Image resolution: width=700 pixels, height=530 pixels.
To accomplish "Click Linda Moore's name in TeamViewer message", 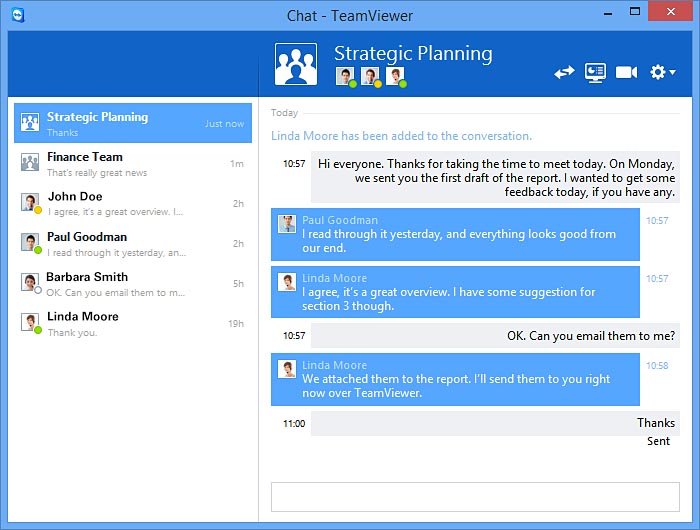I will (334, 365).
